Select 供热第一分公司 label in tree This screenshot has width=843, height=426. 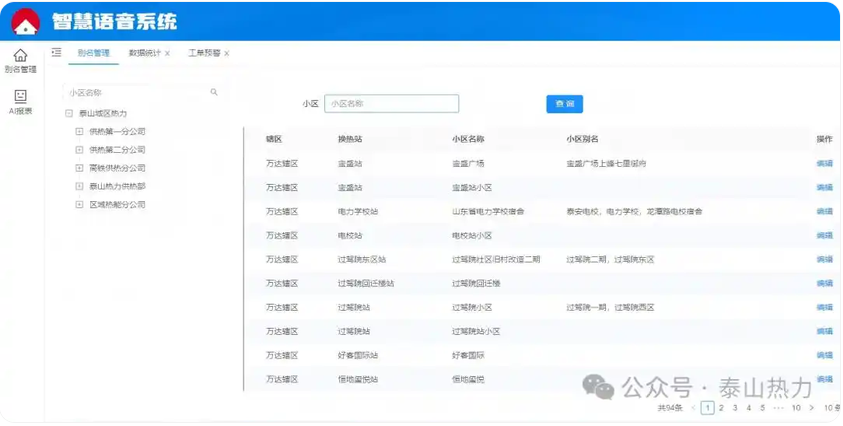117,132
